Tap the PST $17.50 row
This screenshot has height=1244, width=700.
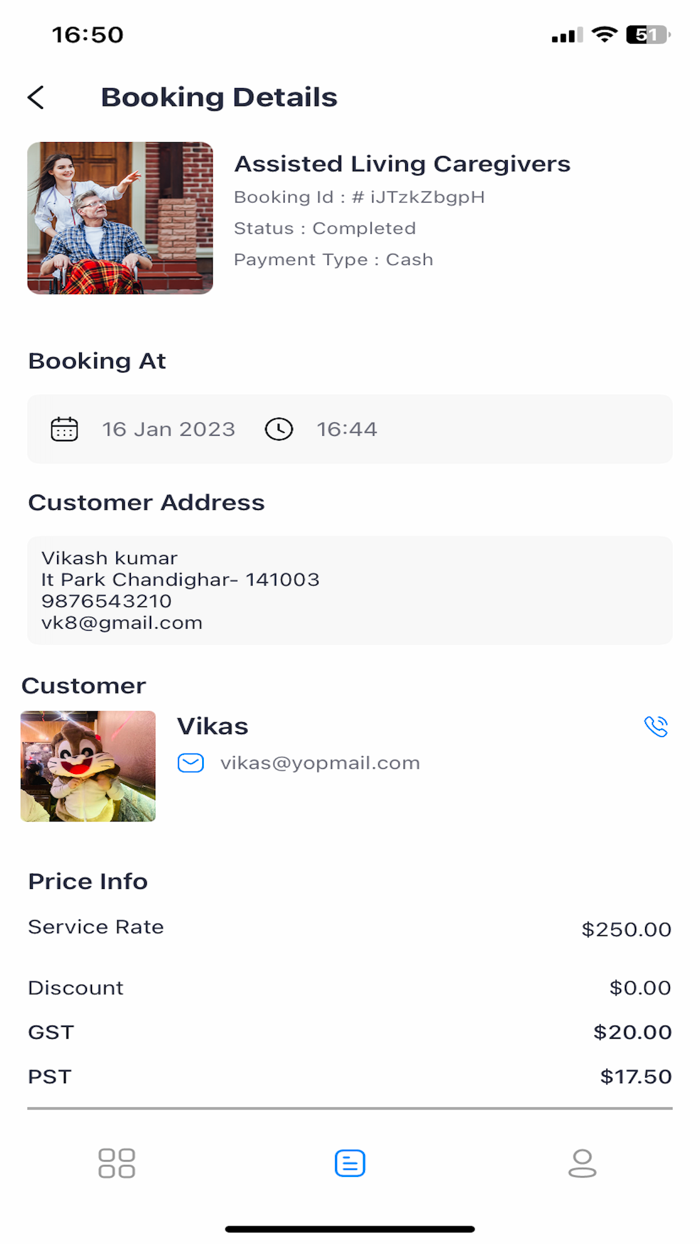(350, 1077)
